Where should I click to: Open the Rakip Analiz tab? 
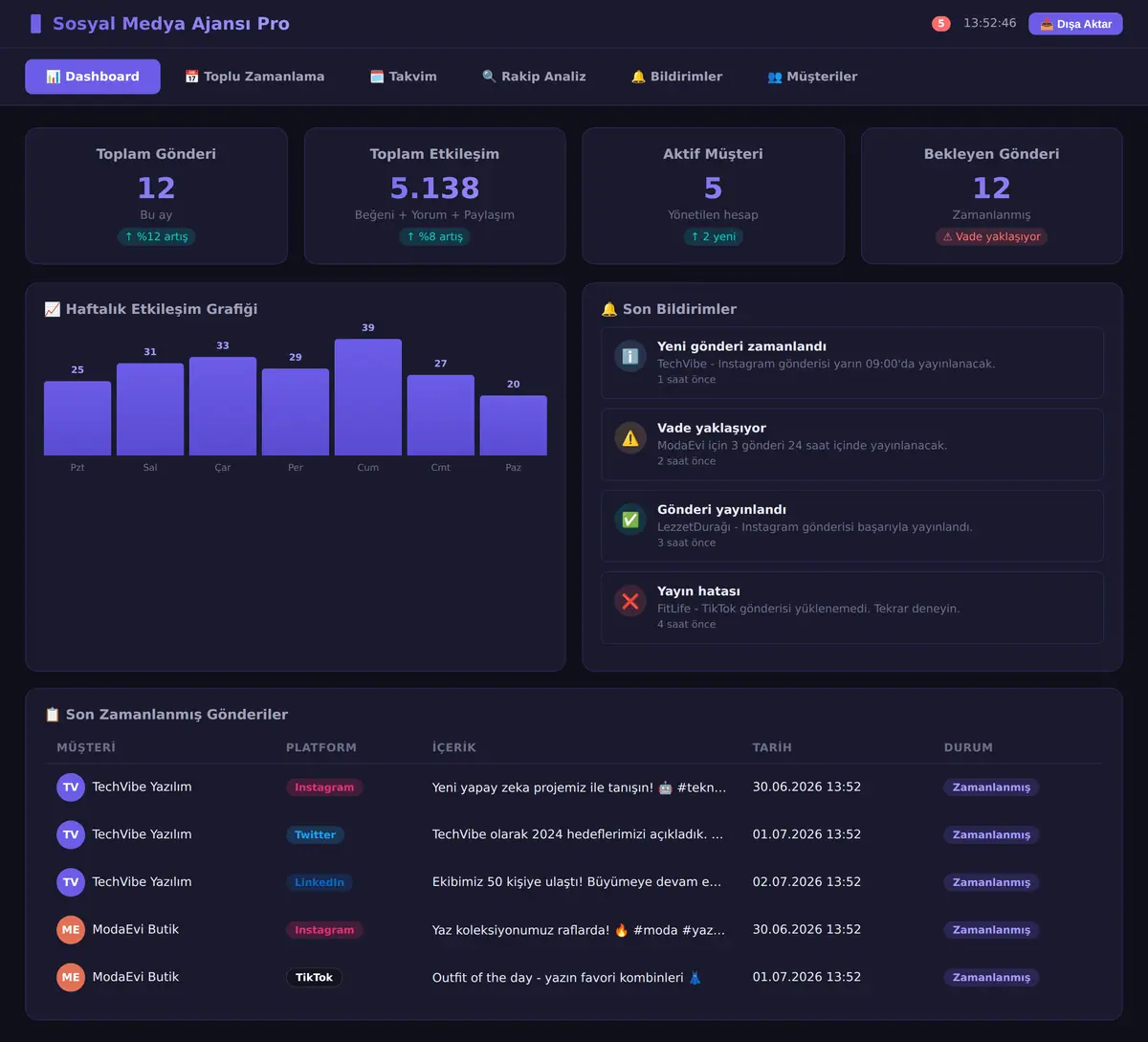click(534, 77)
